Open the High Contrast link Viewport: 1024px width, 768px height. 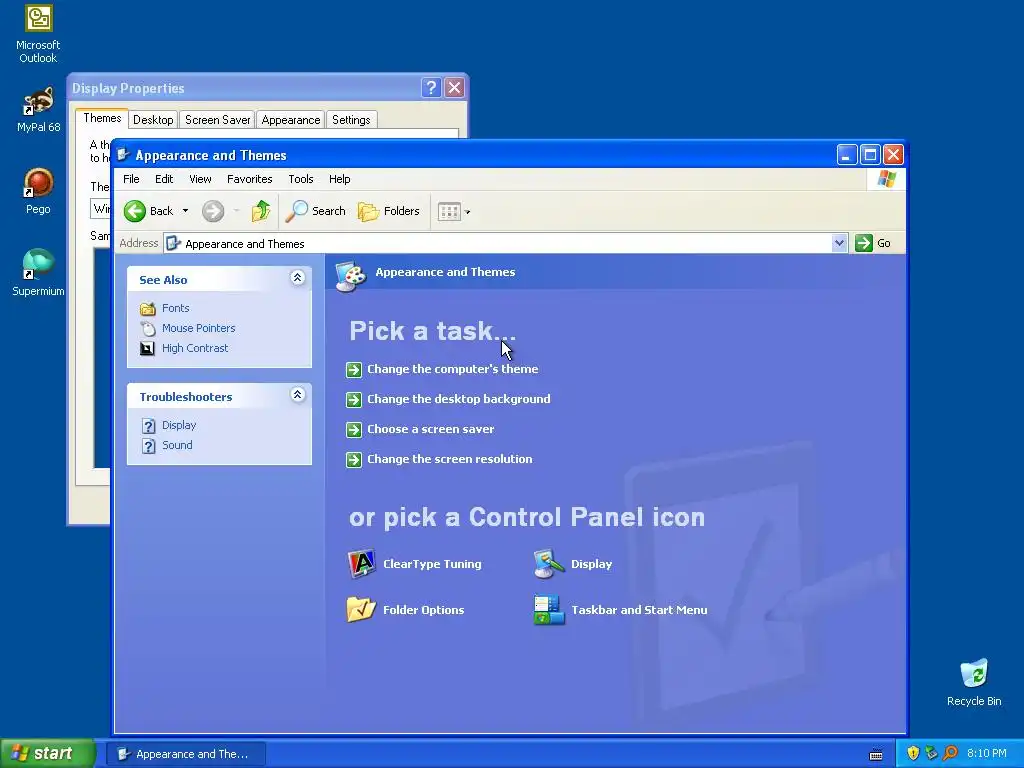coord(195,348)
